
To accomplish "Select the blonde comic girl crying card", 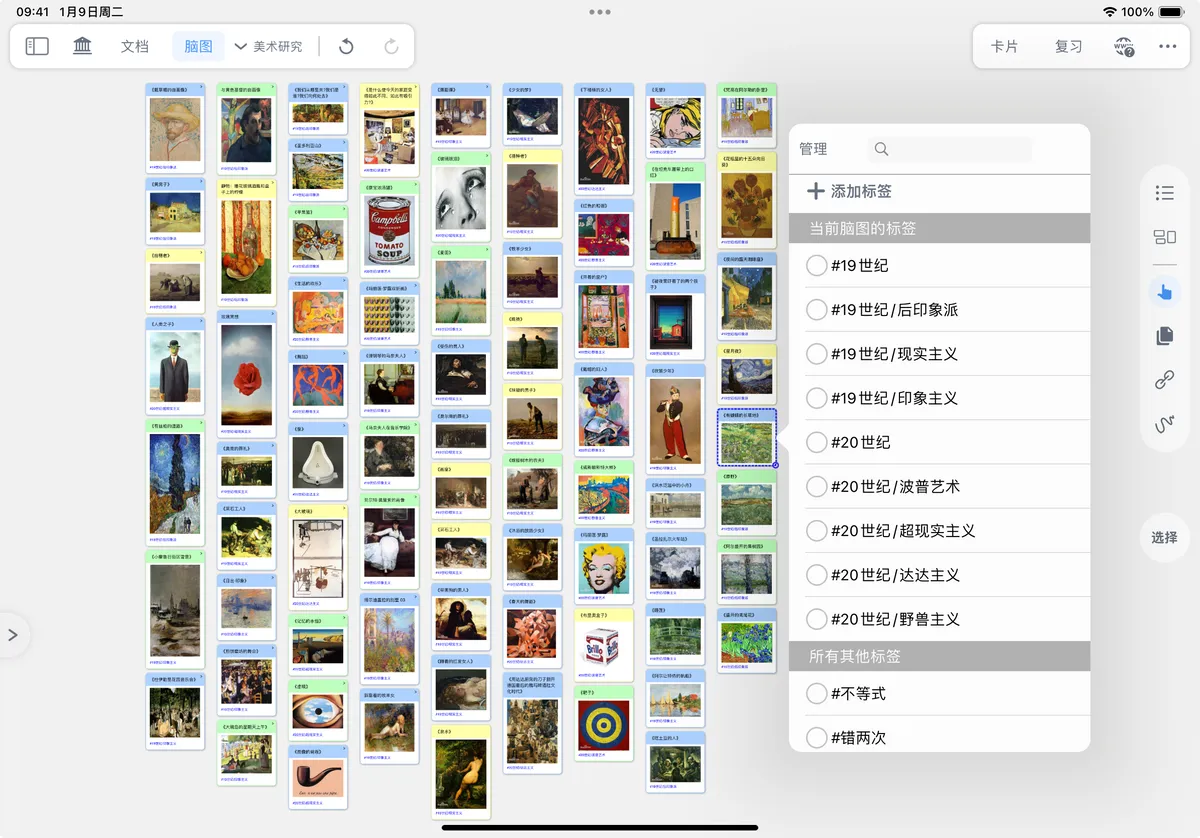I will (x=676, y=120).
